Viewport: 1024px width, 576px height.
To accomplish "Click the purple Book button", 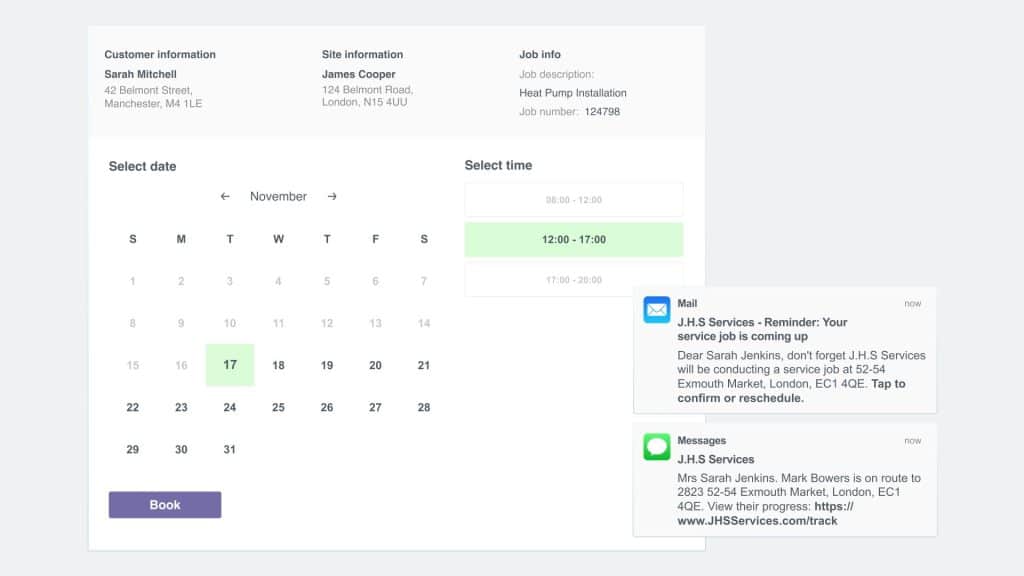I will 165,505.
